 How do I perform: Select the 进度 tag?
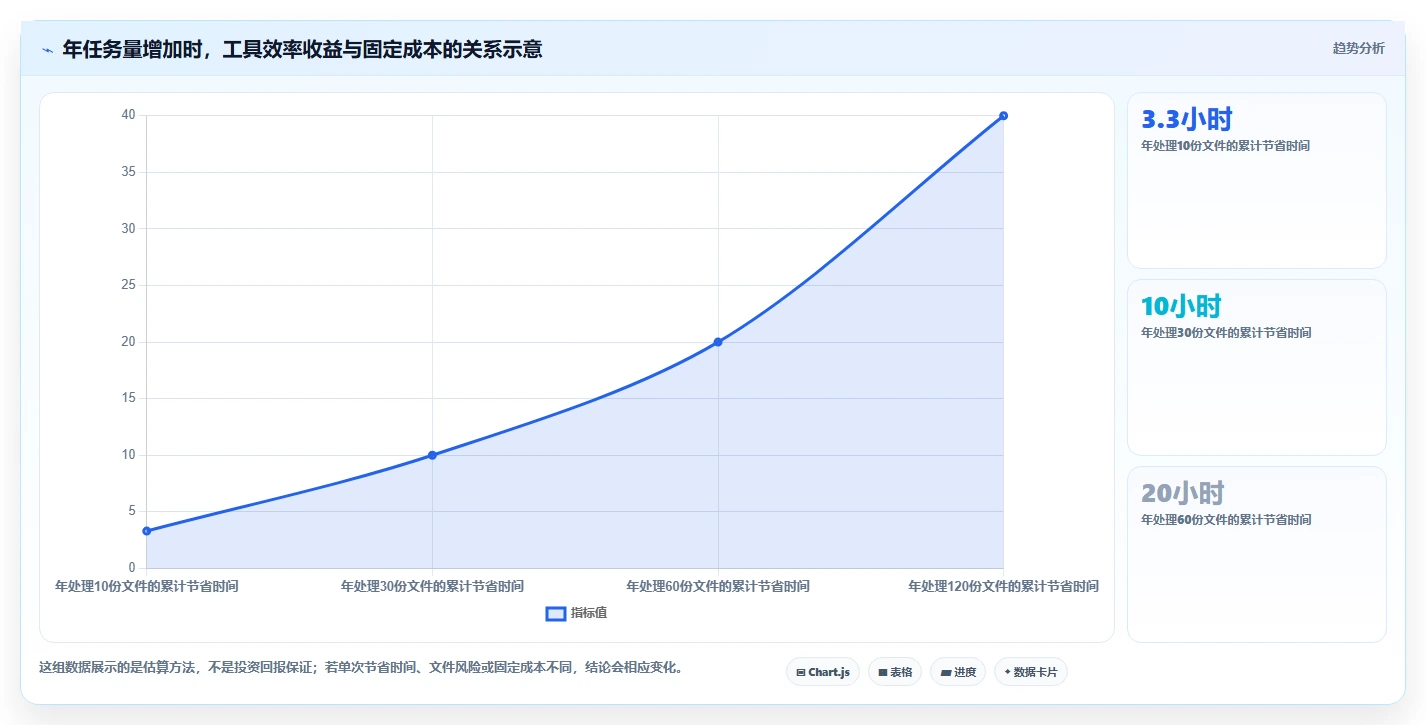pos(958,672)
